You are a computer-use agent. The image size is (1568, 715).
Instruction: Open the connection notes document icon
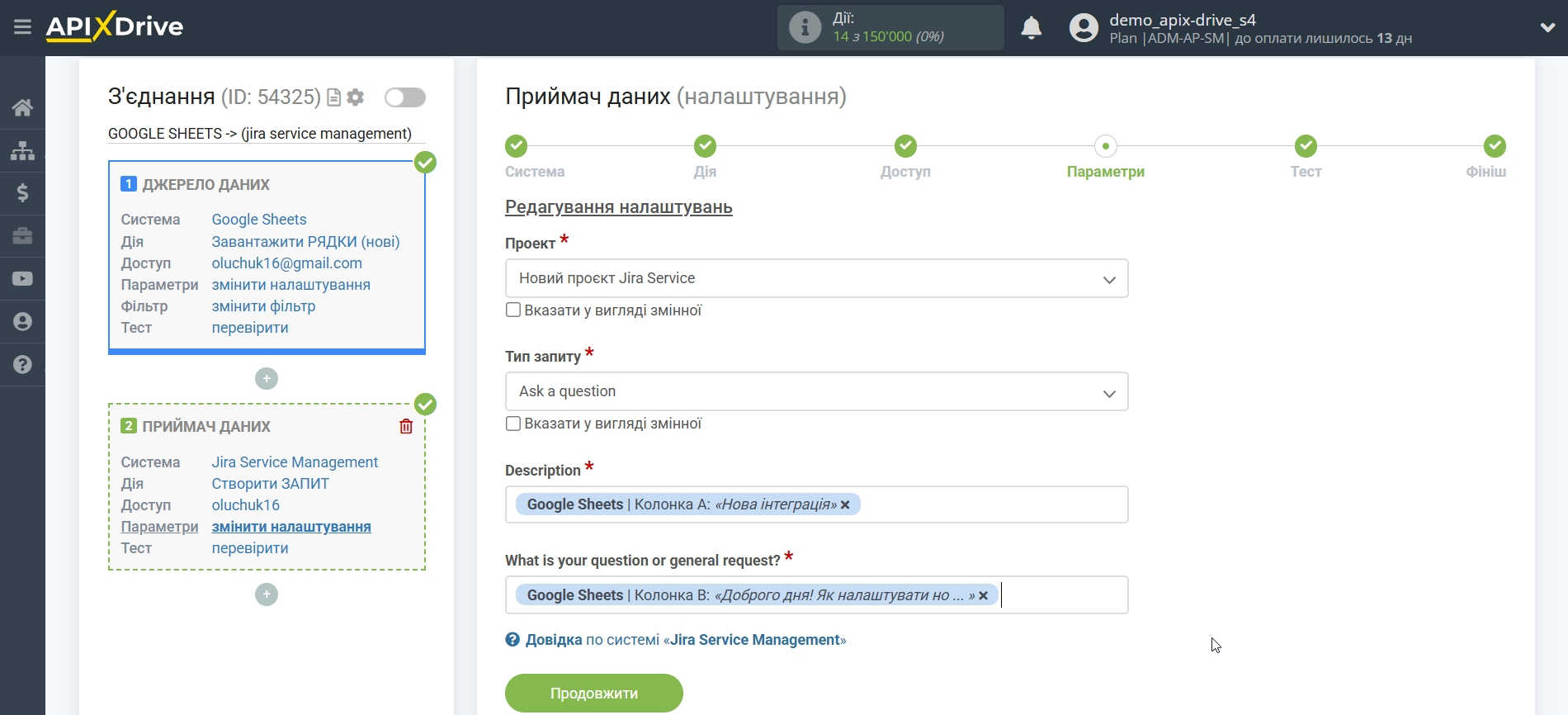pos(333,97)
